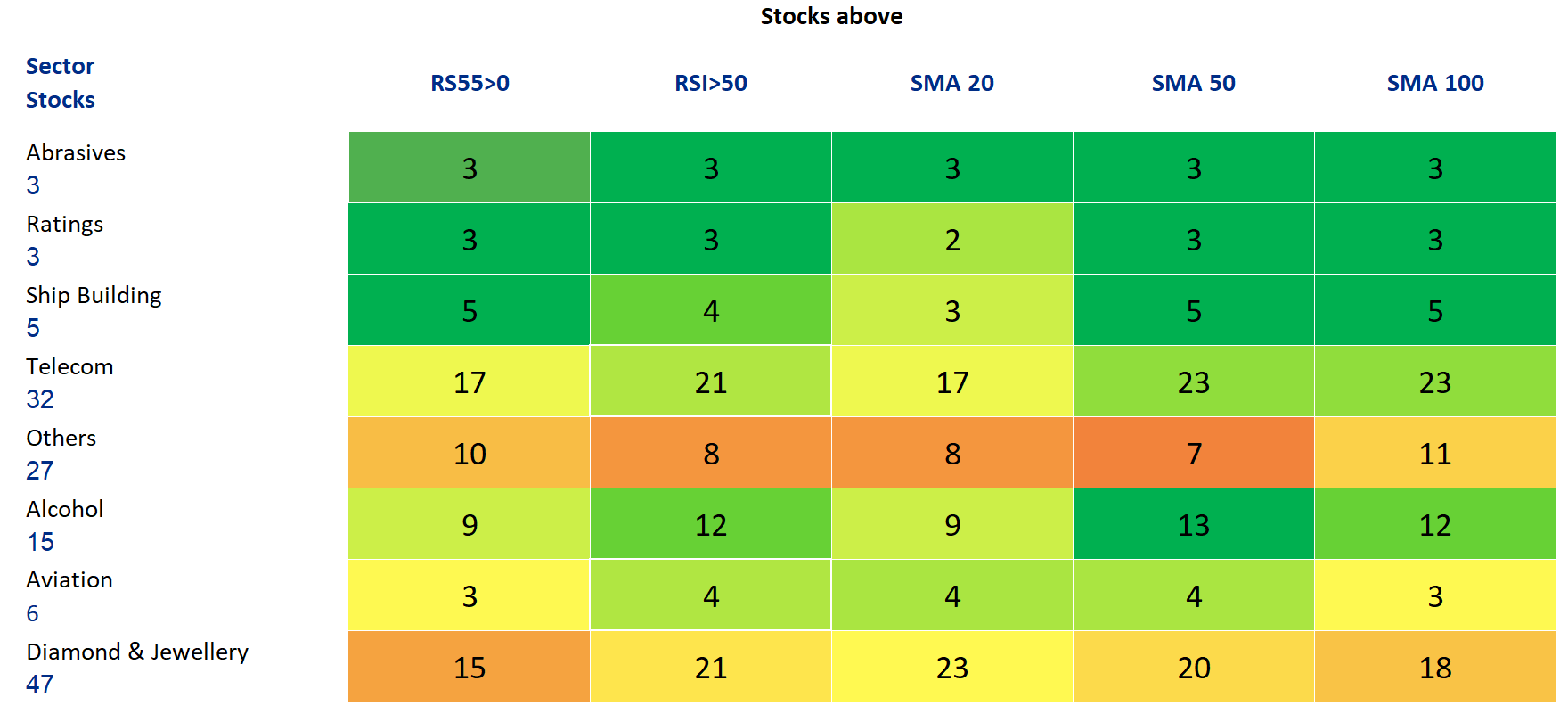Click the RS55>0 column header

(x=470, y=83)
